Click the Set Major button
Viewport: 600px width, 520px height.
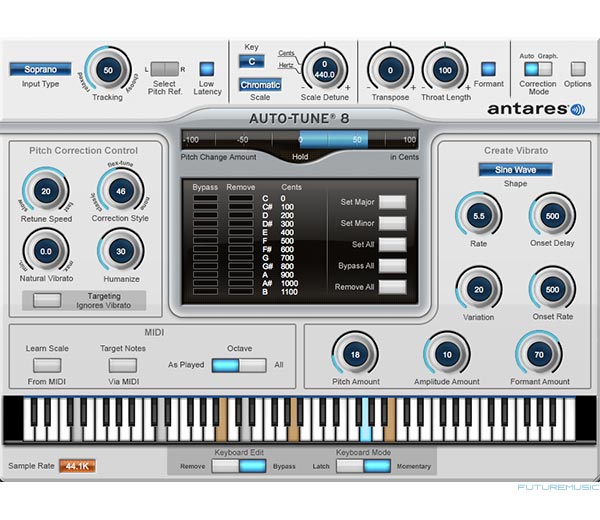(x=393, y=202)
